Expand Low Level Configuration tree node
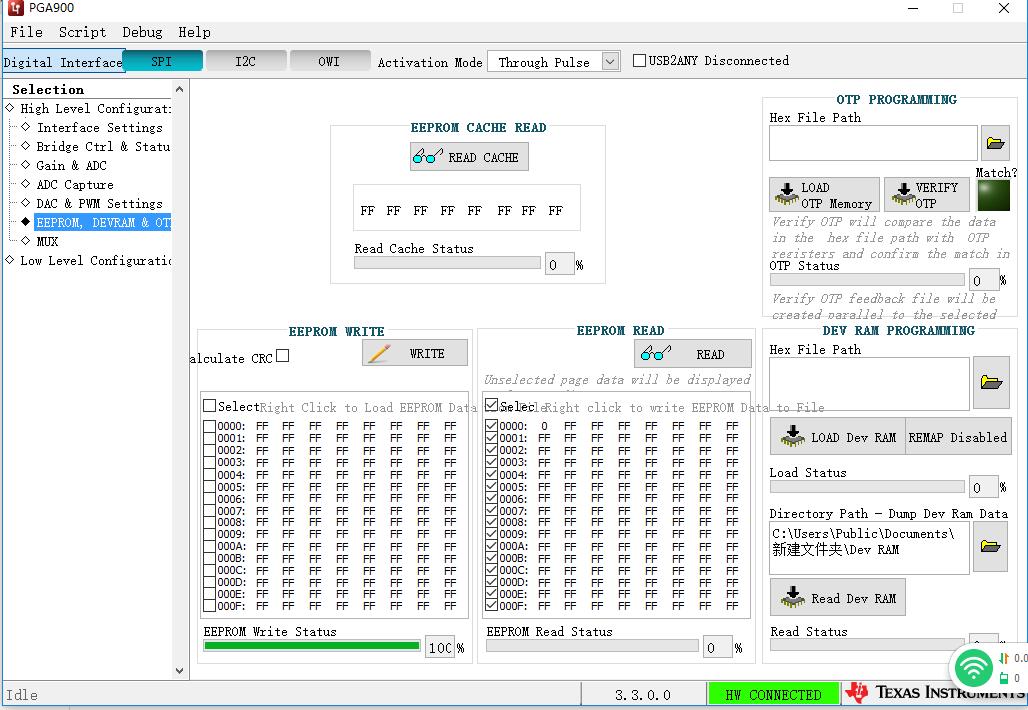The image size is (1028, 710). coord(10,260)
